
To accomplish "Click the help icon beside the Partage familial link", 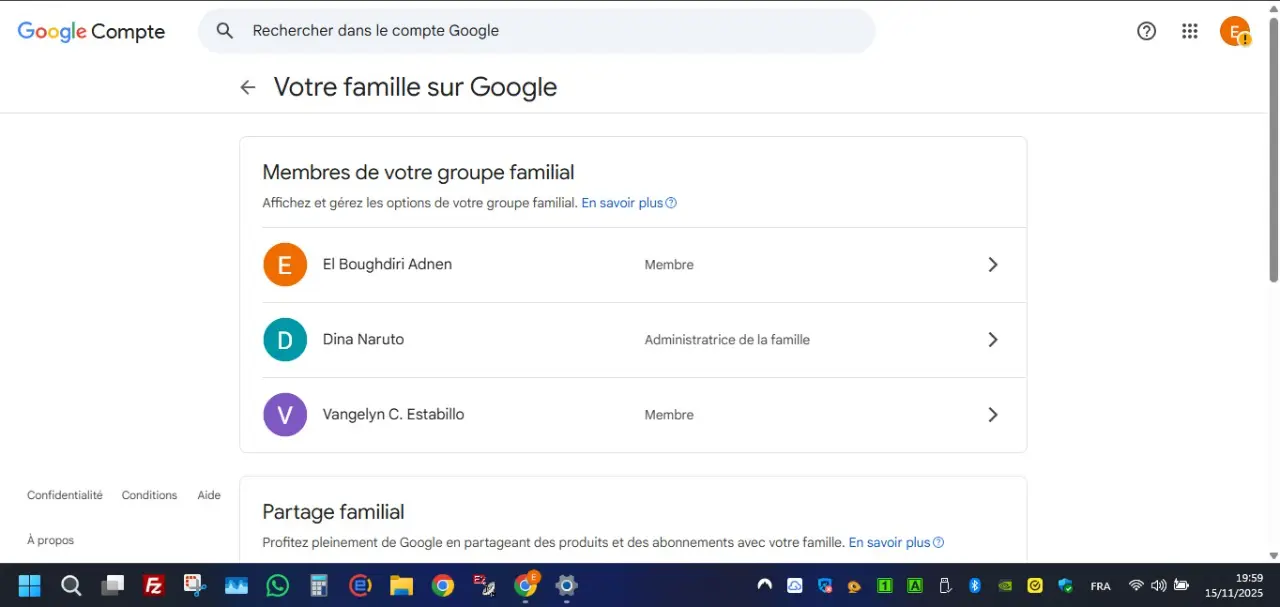I will (938, 543).
